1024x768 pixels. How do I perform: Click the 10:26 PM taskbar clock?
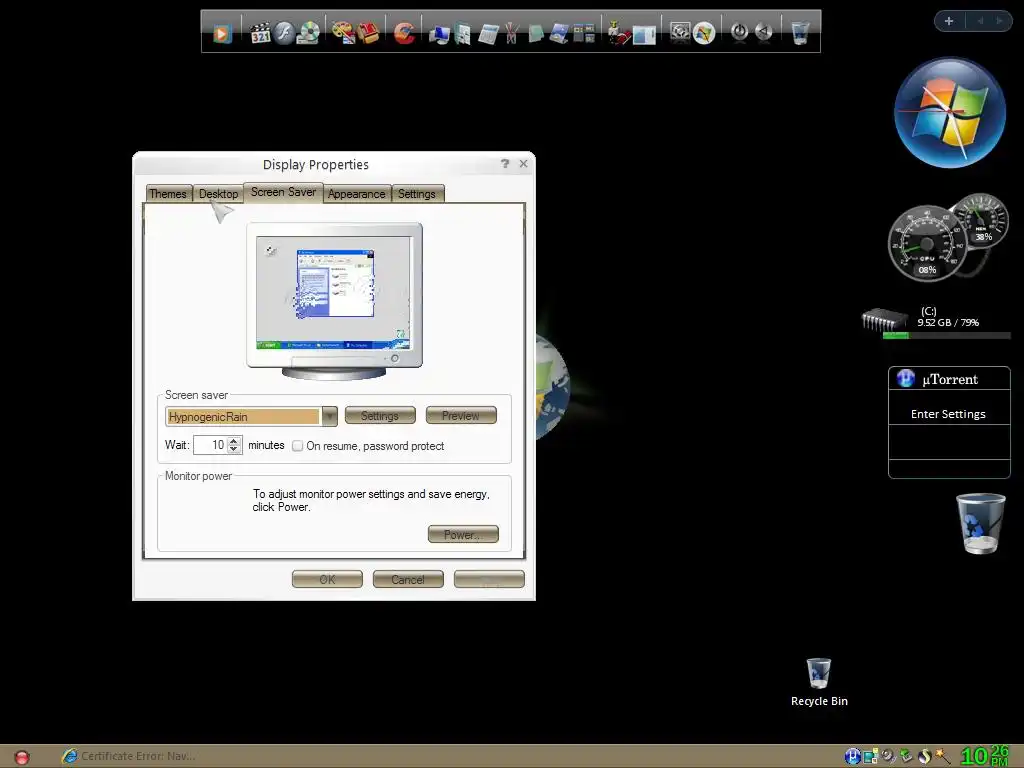(x=985, y=756)
